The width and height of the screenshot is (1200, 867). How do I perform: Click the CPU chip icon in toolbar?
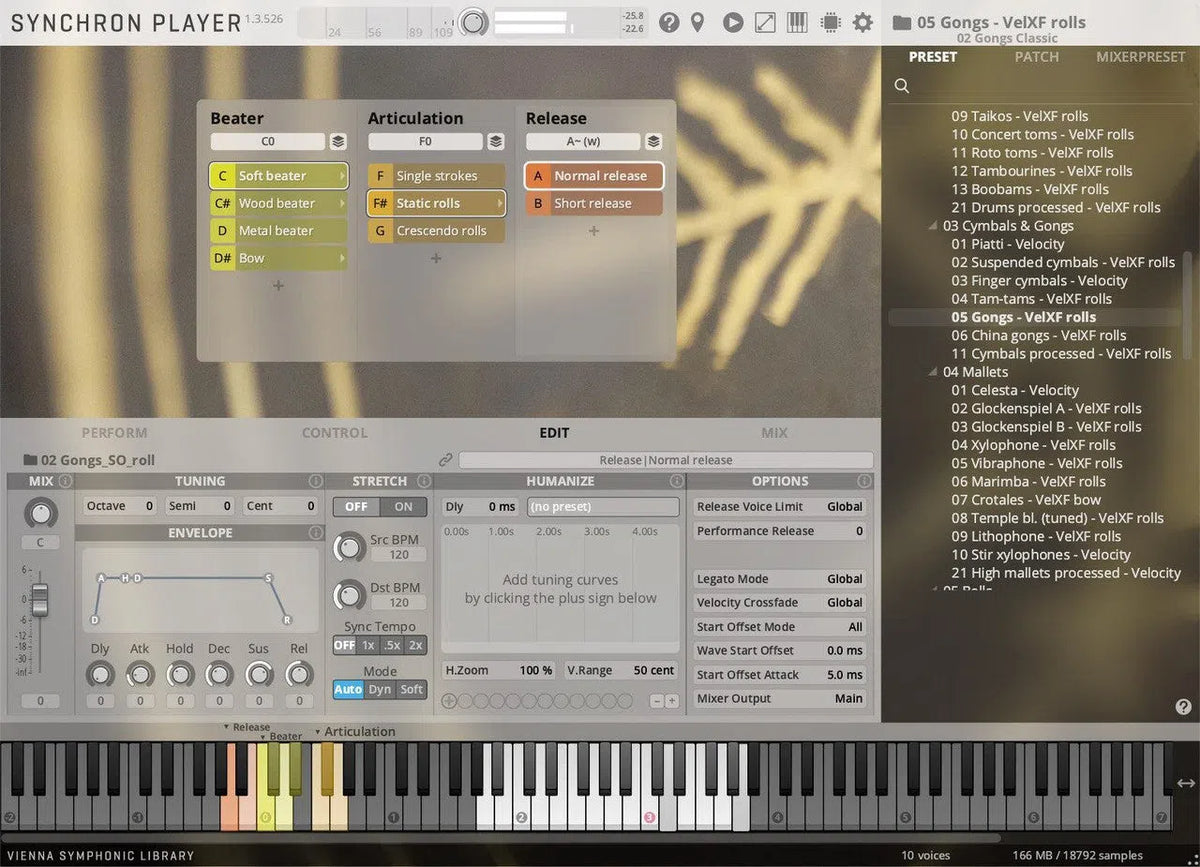coord(829,22)
